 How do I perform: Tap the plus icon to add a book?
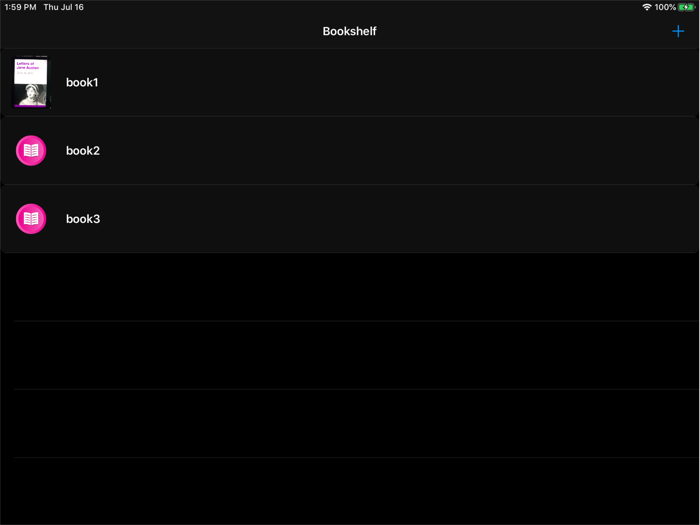678,31
